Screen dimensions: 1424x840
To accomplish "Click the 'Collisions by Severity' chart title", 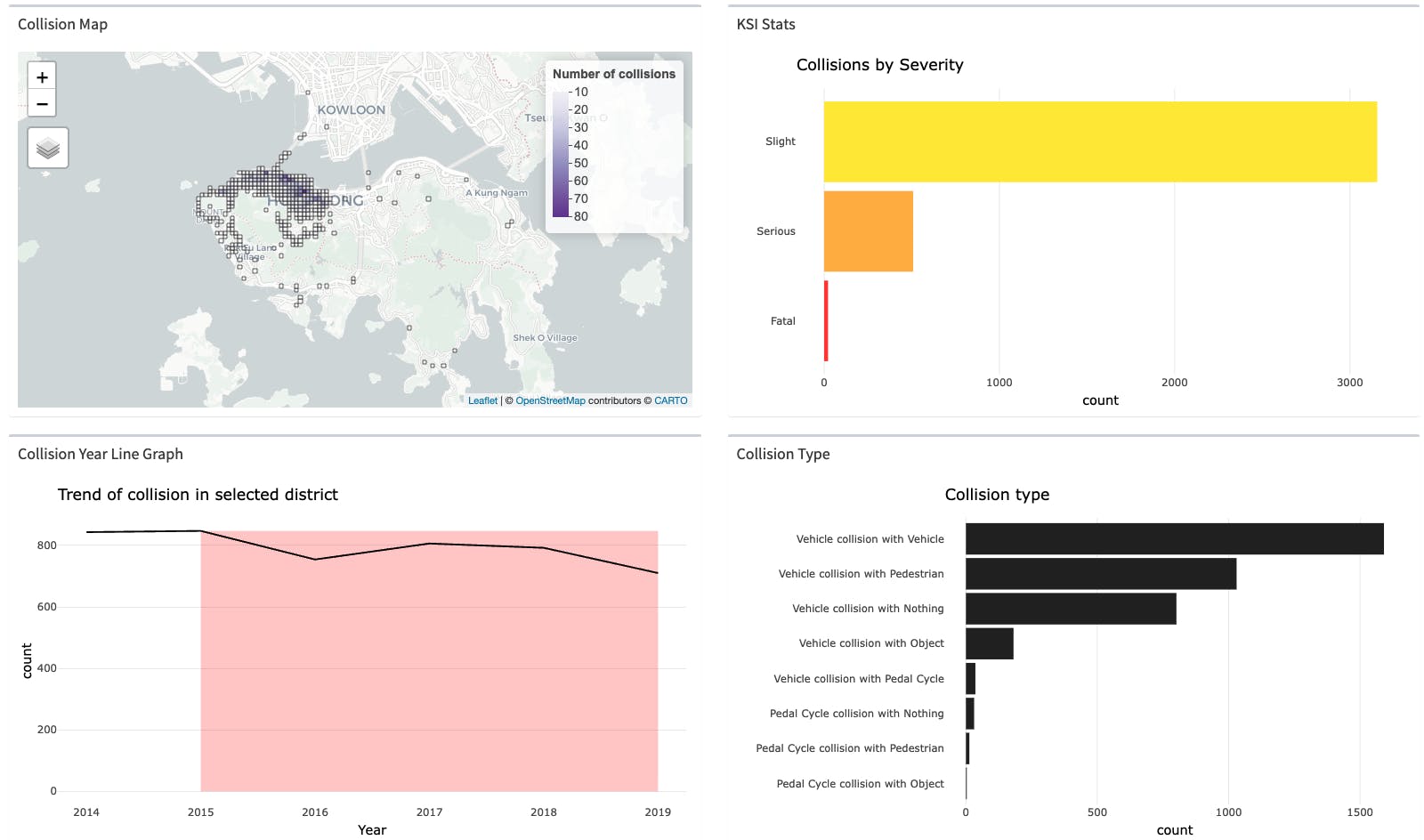I will [x=879, y=65].
